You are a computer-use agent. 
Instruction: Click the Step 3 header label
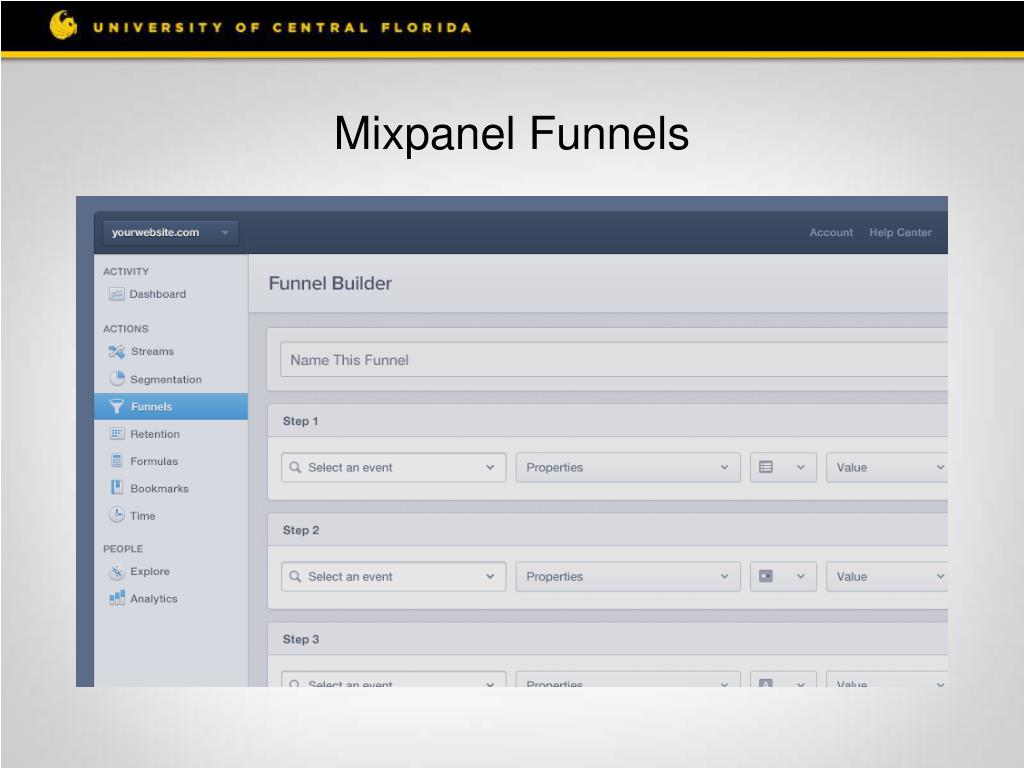[300, 639]
